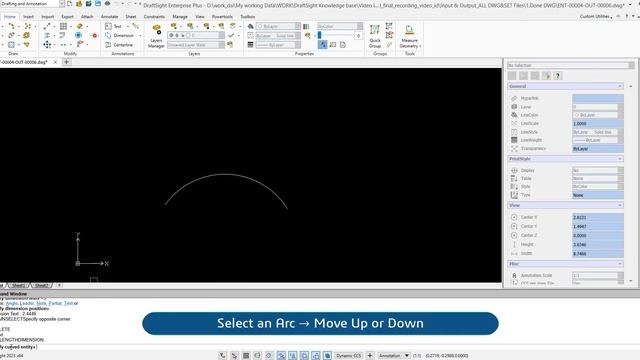The height and width of the screenshot is (360, 640).
Task: Select the Dimension tool
Action: (x=120, y=36)
